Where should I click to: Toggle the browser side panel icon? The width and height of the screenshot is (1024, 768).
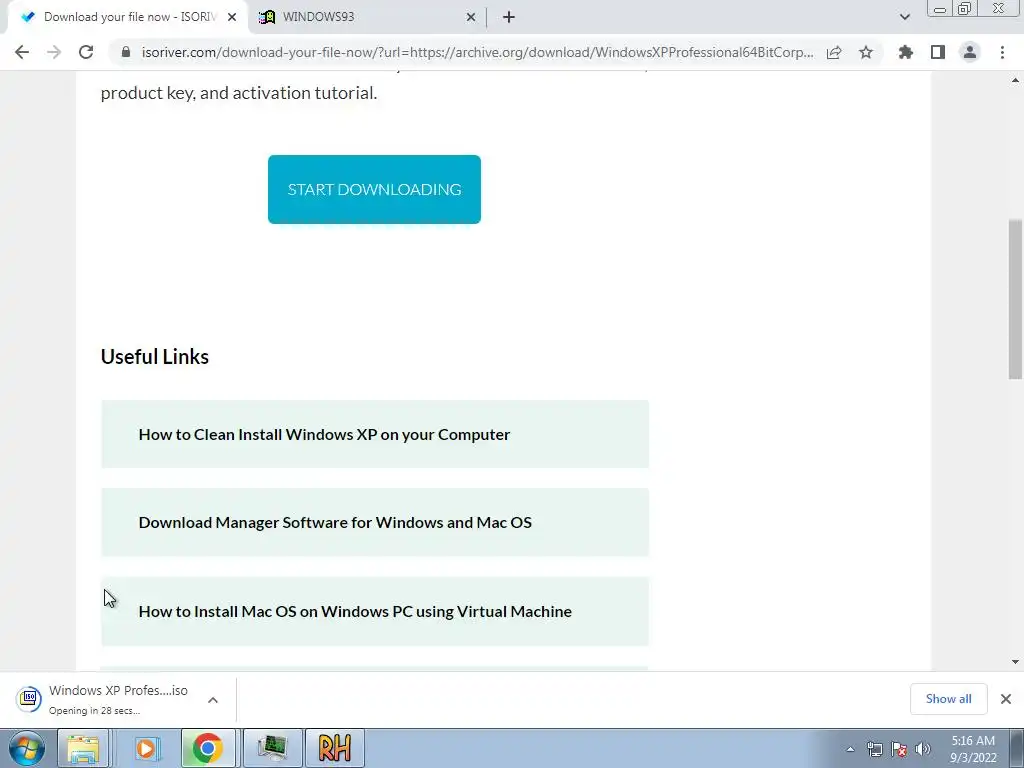(x=938, y=52)
